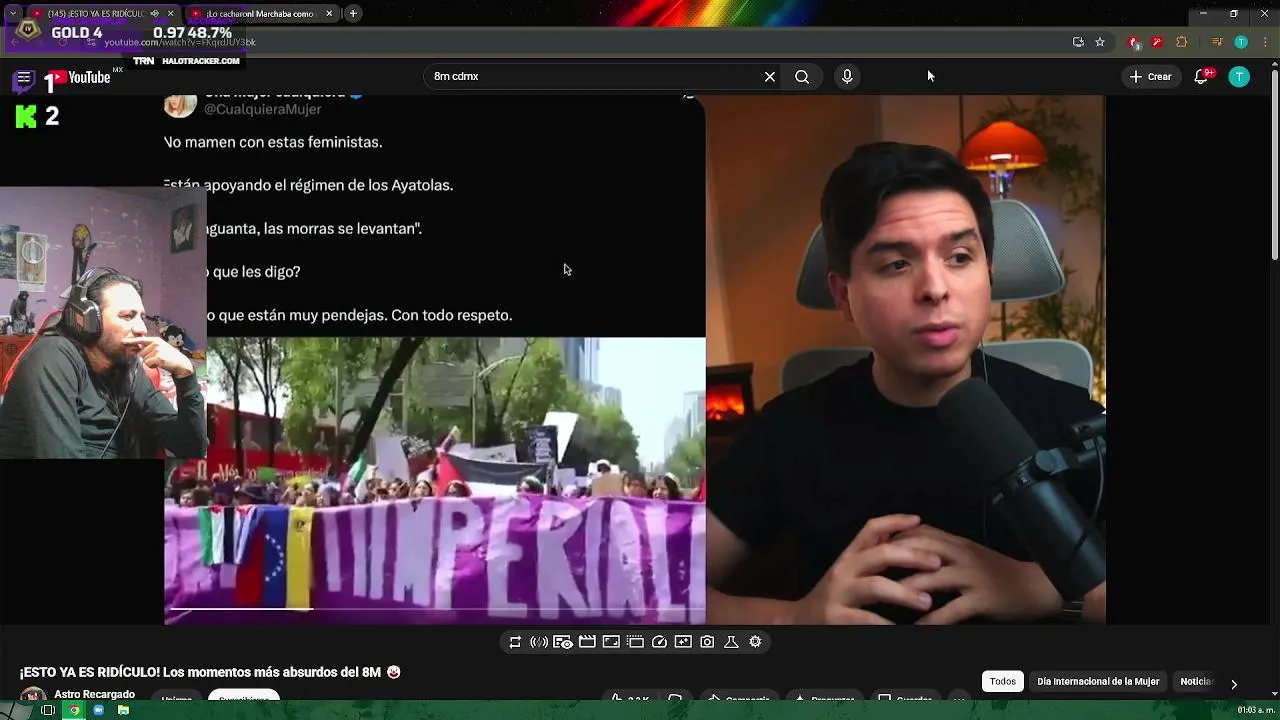Viewport: 1280px width, 720px height.
Task: Open a new browser tab
Action: coord(353,13)
